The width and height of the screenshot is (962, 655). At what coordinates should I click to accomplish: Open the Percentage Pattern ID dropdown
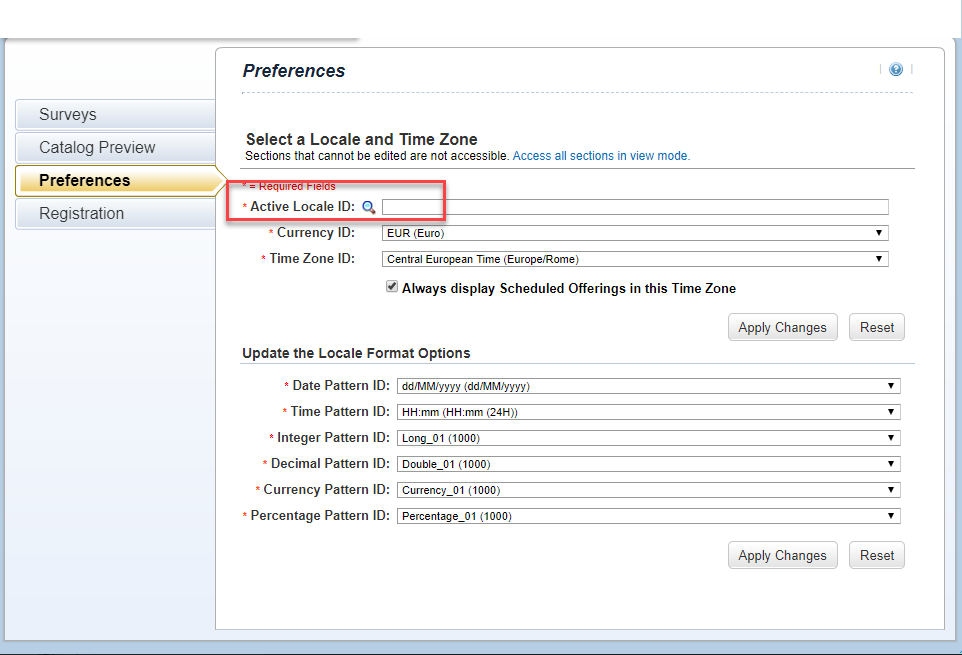(648, 516)
